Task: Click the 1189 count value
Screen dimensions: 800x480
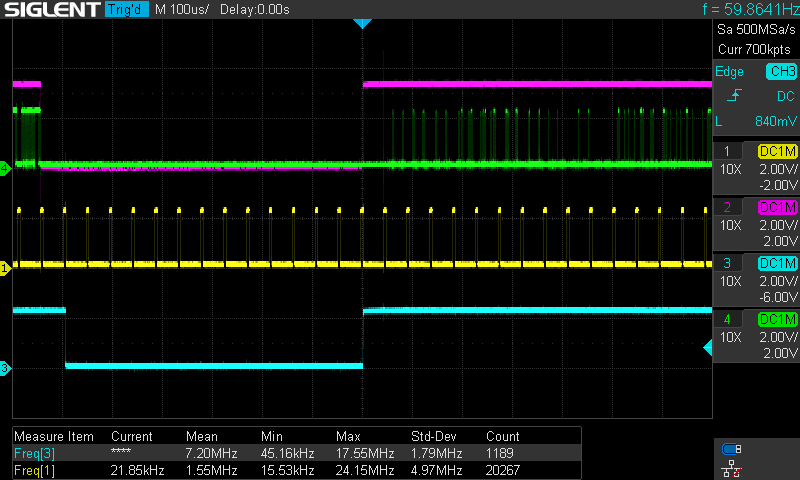Action: [x=500, y=453]
